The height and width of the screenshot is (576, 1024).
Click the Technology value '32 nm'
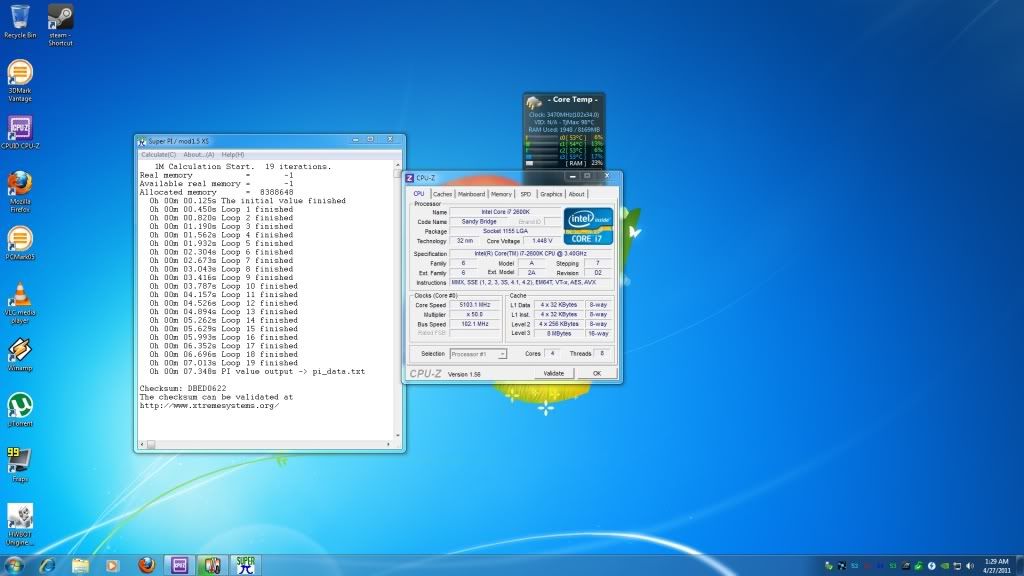[465, 241]
